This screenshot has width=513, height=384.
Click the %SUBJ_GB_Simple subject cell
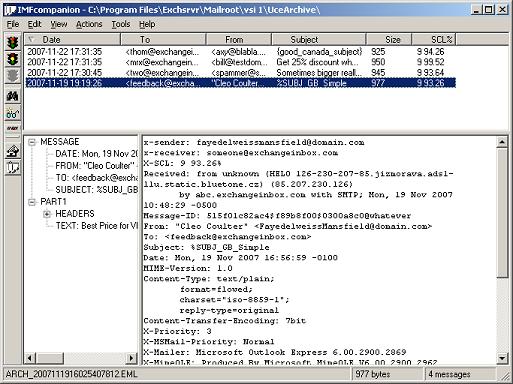tap(311, 83)
